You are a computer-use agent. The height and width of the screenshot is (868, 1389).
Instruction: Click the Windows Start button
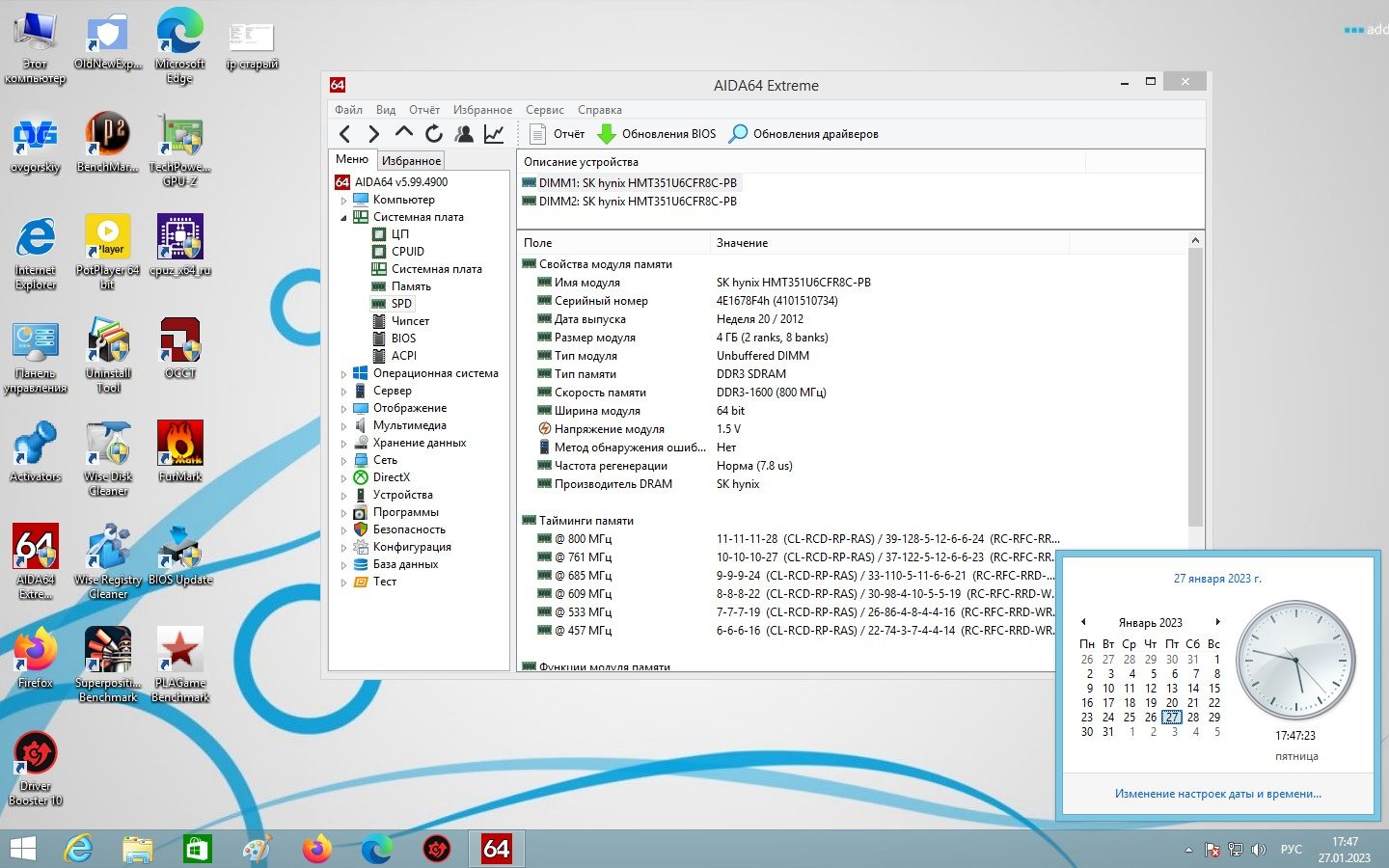coord(22,849)
